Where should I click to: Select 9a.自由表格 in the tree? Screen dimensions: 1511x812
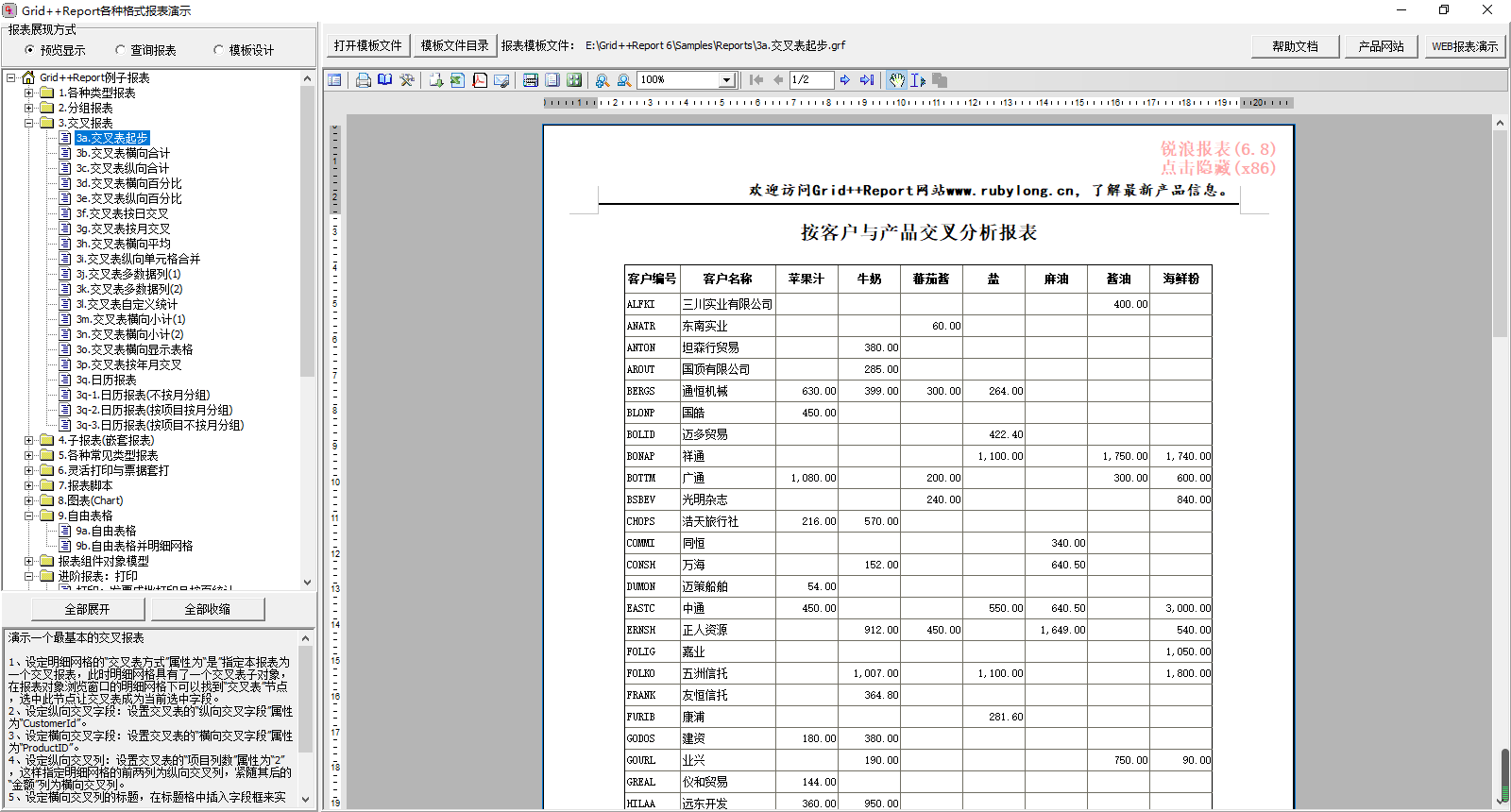[106, 531]
